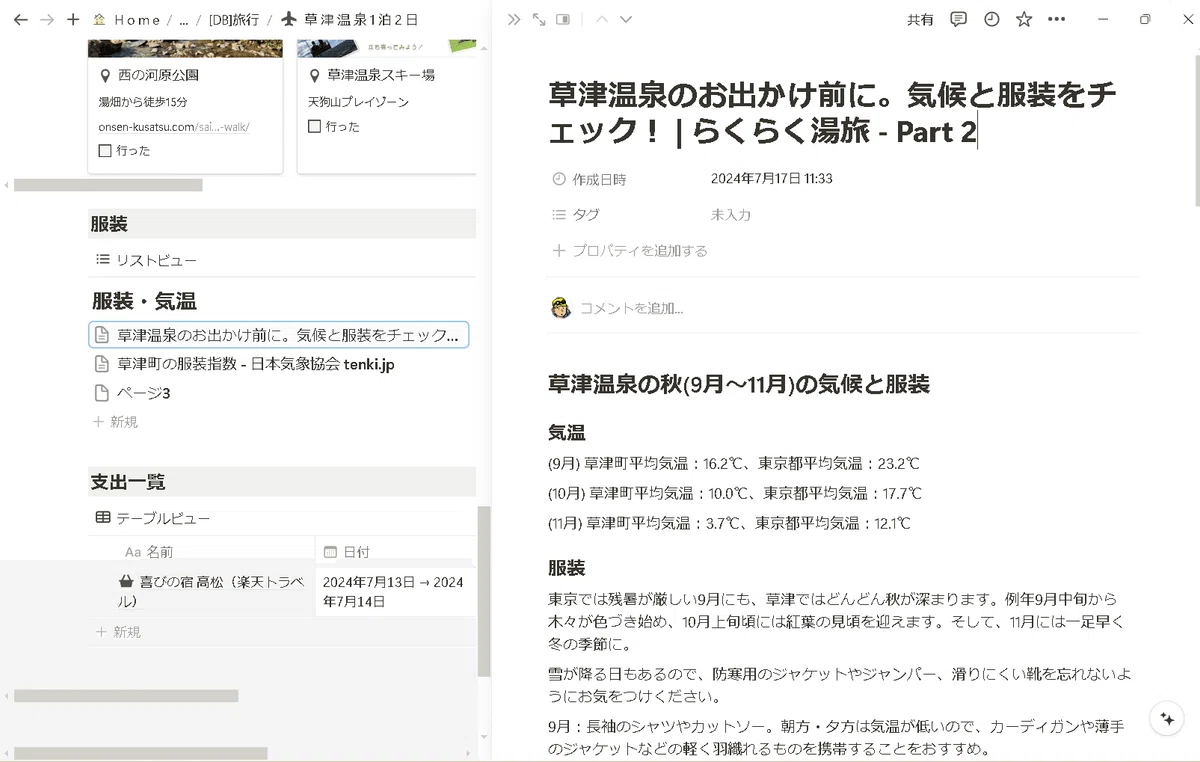Click the left panel vertical scrollbar

(x=484, y=590)
